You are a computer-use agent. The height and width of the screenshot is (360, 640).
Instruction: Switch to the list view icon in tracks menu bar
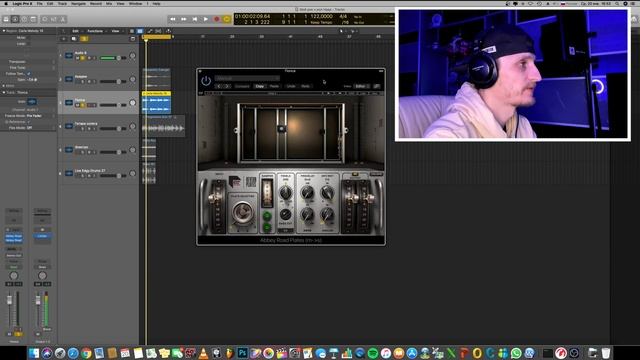point(132,31)
